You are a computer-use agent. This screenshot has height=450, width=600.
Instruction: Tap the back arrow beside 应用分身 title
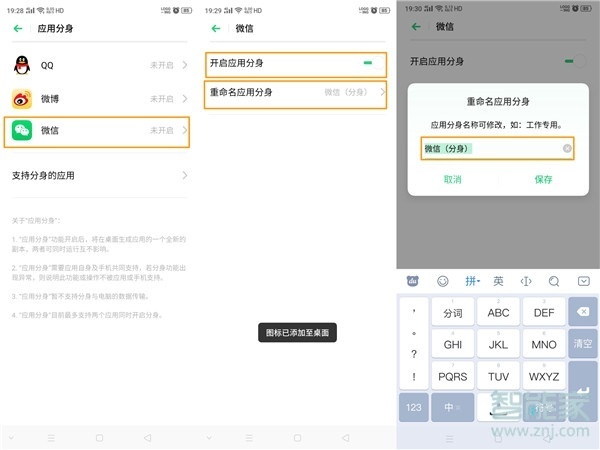pyautogui.click(x=18, y=29)
